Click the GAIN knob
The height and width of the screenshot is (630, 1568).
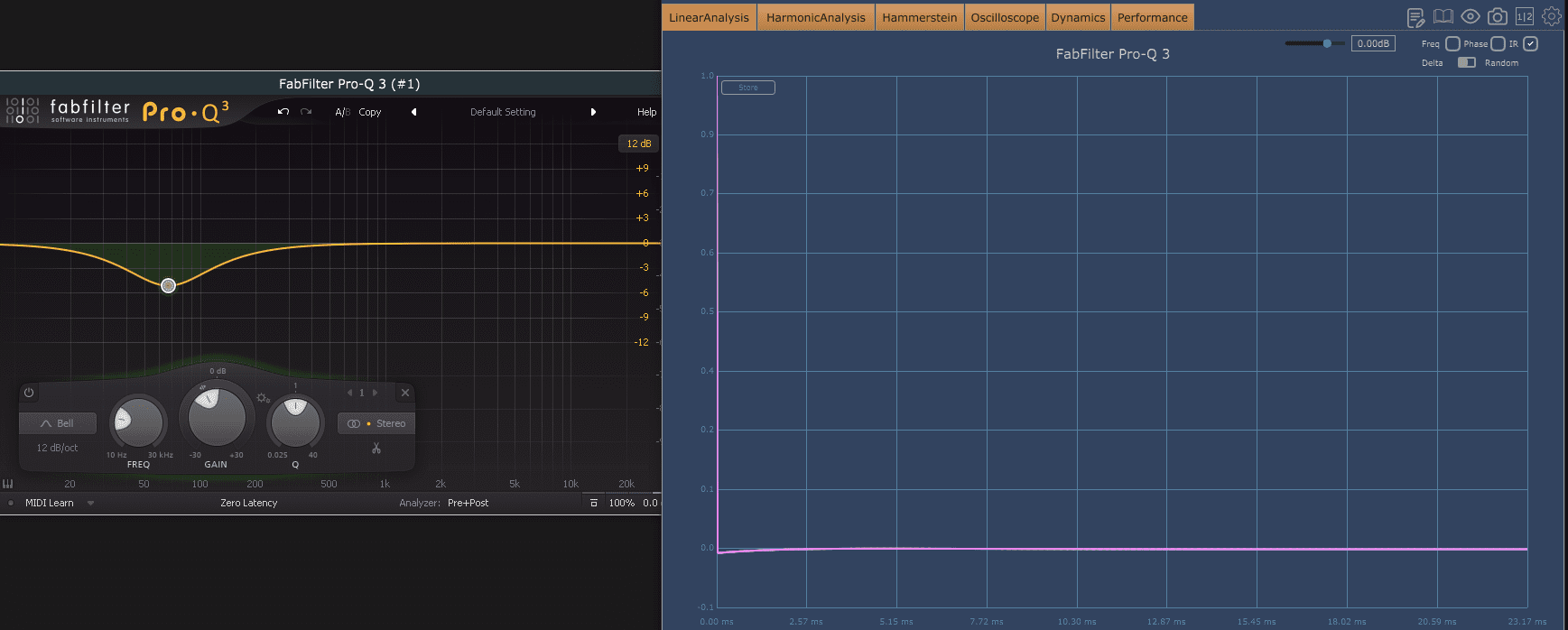[x=217, y=417]
